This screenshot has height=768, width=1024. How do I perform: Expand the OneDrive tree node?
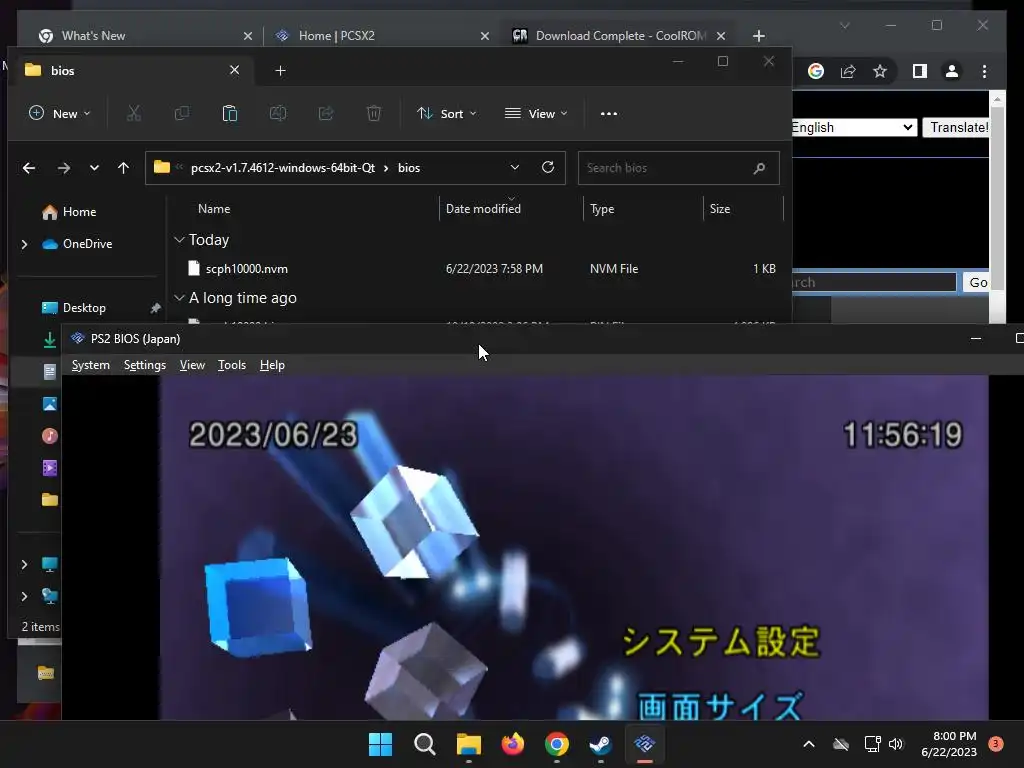pyautogui.click(x=24, y=244)
